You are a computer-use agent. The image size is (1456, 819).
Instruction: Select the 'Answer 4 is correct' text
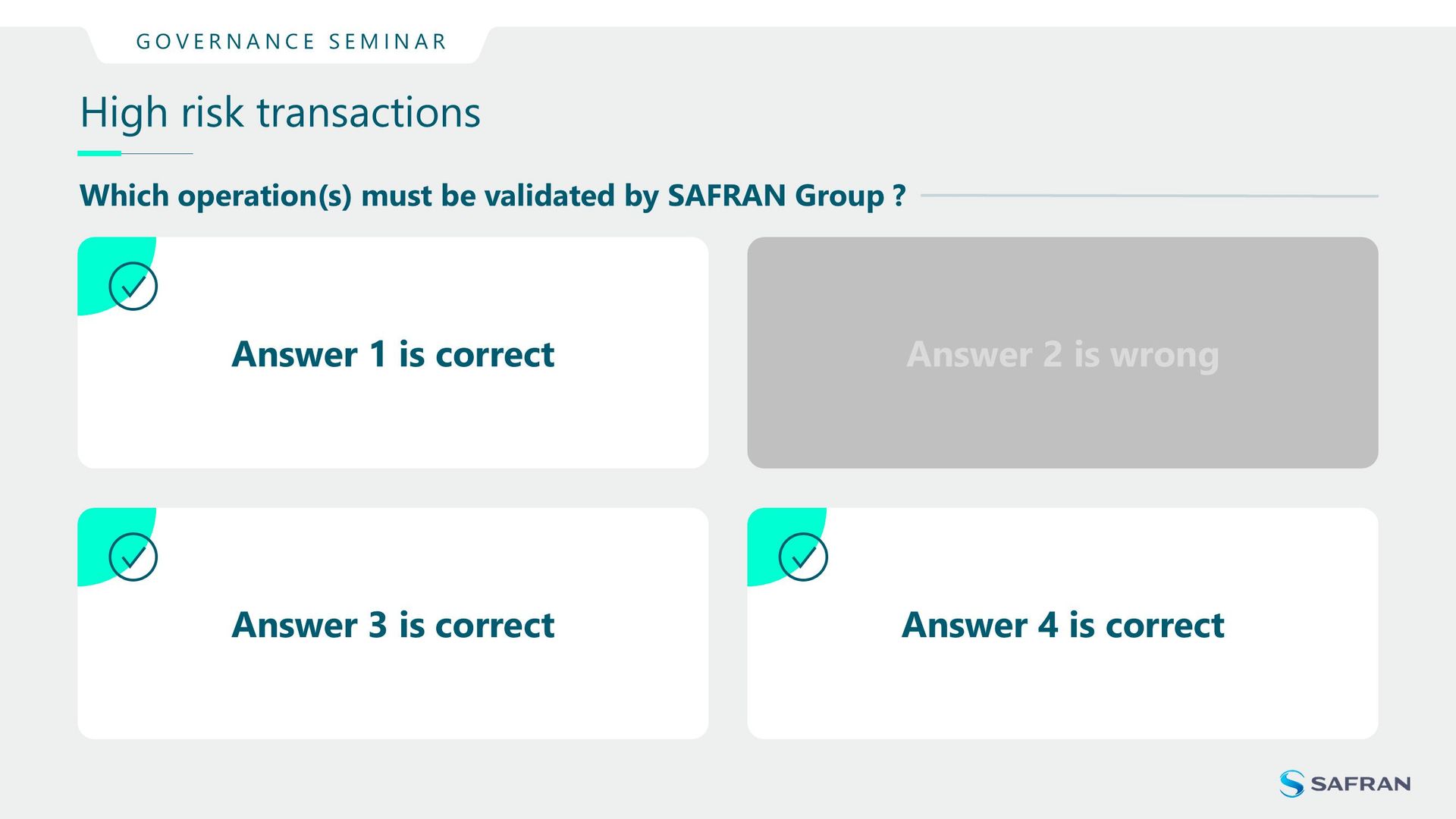point(1062,625)
